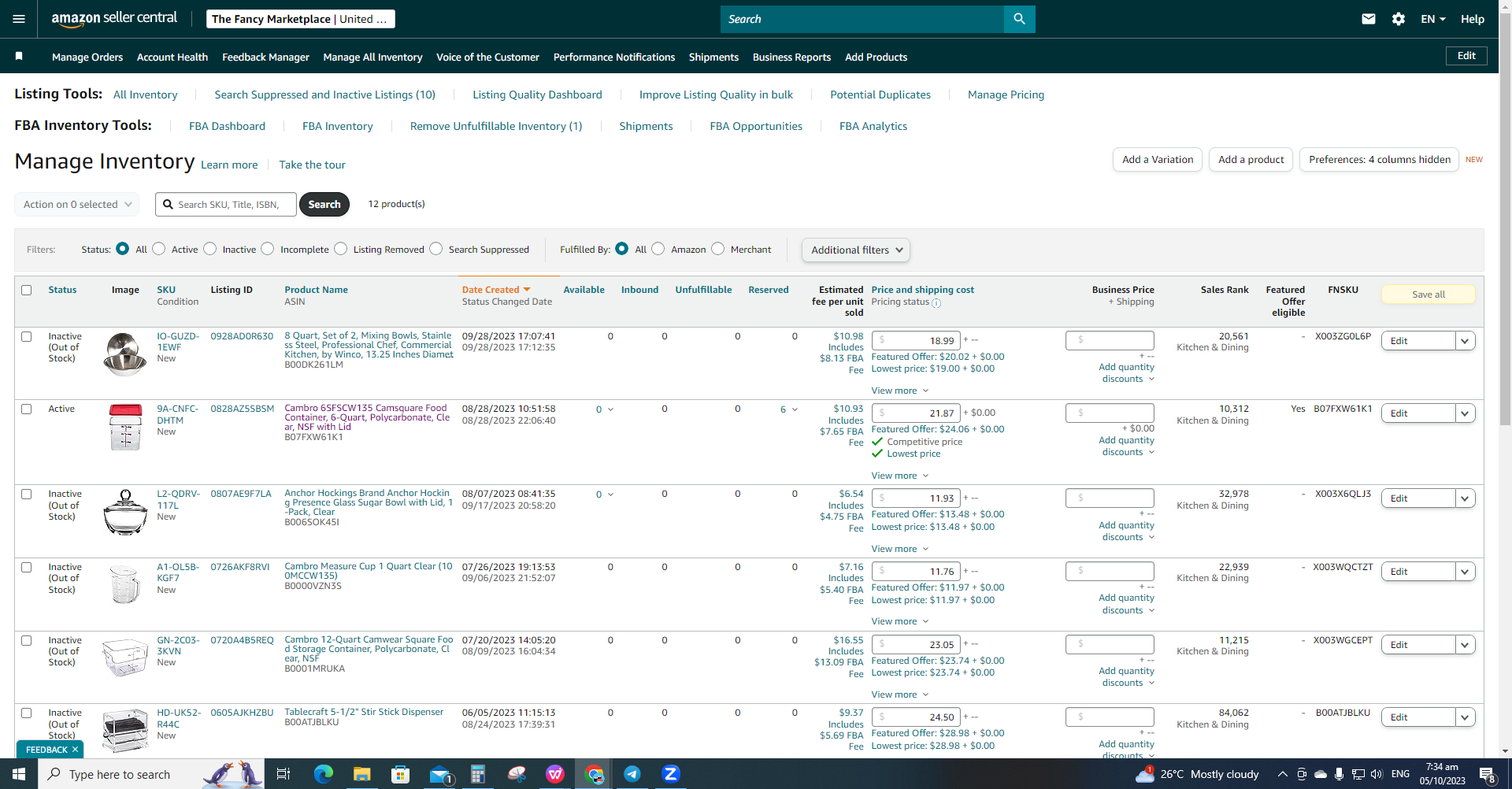Click the sort arrow beside Date Created

tap(527, 290)
